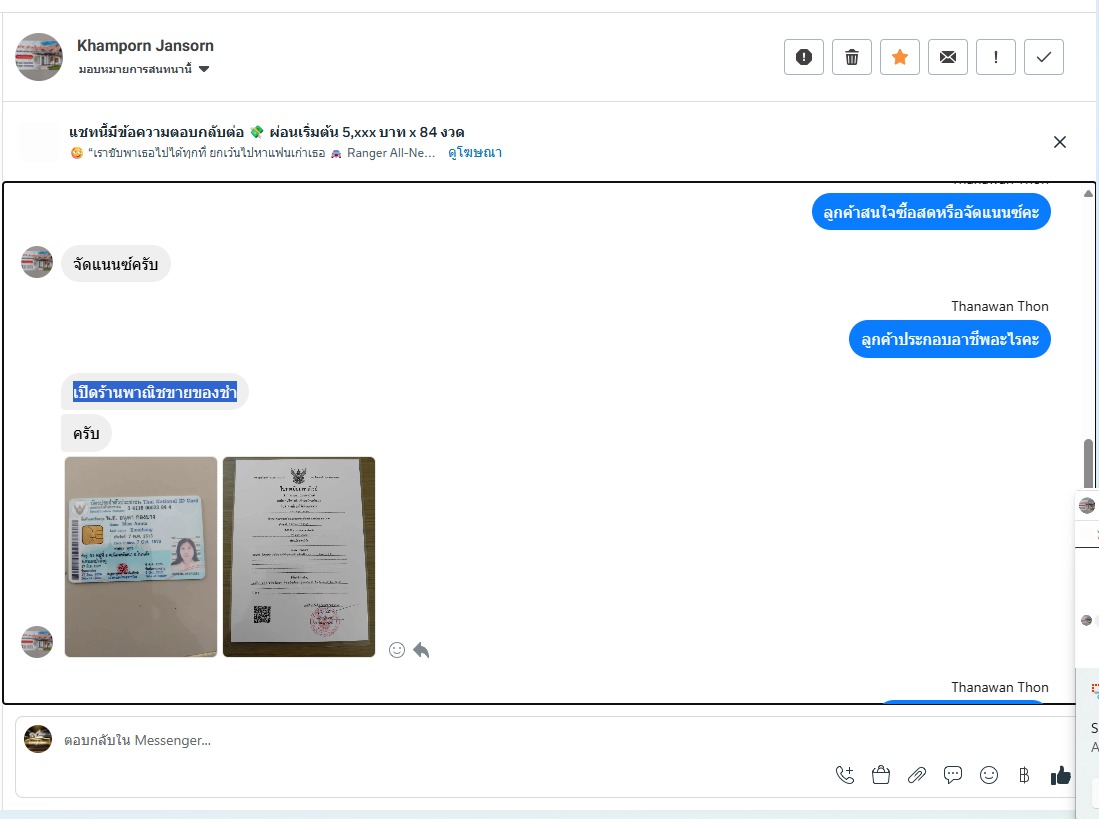The image size is (1099, 819).
Task: Open the assign conversation dropdown
Action: [144, 69]
